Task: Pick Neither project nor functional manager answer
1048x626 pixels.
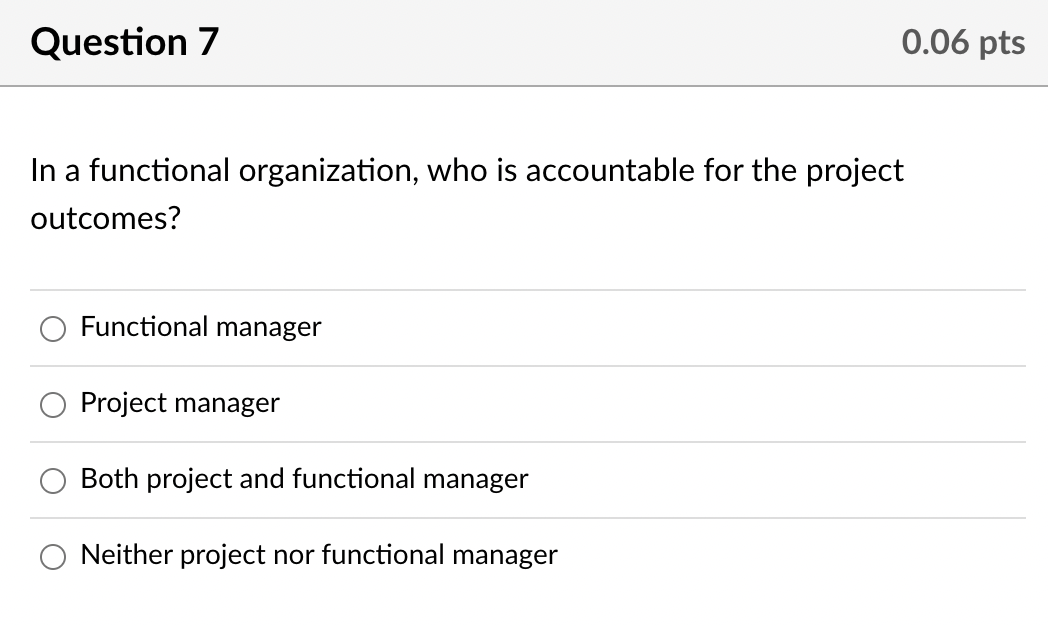Action: (x=52, y=556)
